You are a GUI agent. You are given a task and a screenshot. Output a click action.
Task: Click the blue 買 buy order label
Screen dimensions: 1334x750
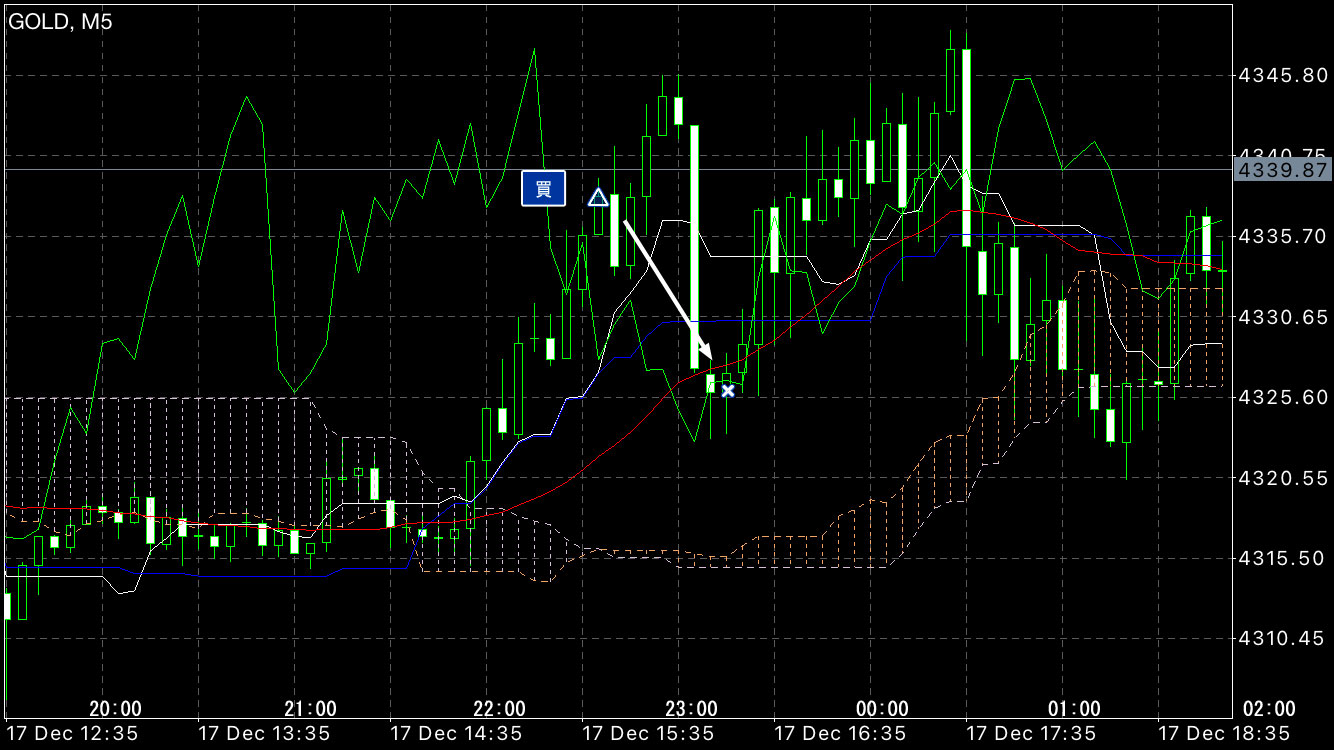tap(543, 189)
